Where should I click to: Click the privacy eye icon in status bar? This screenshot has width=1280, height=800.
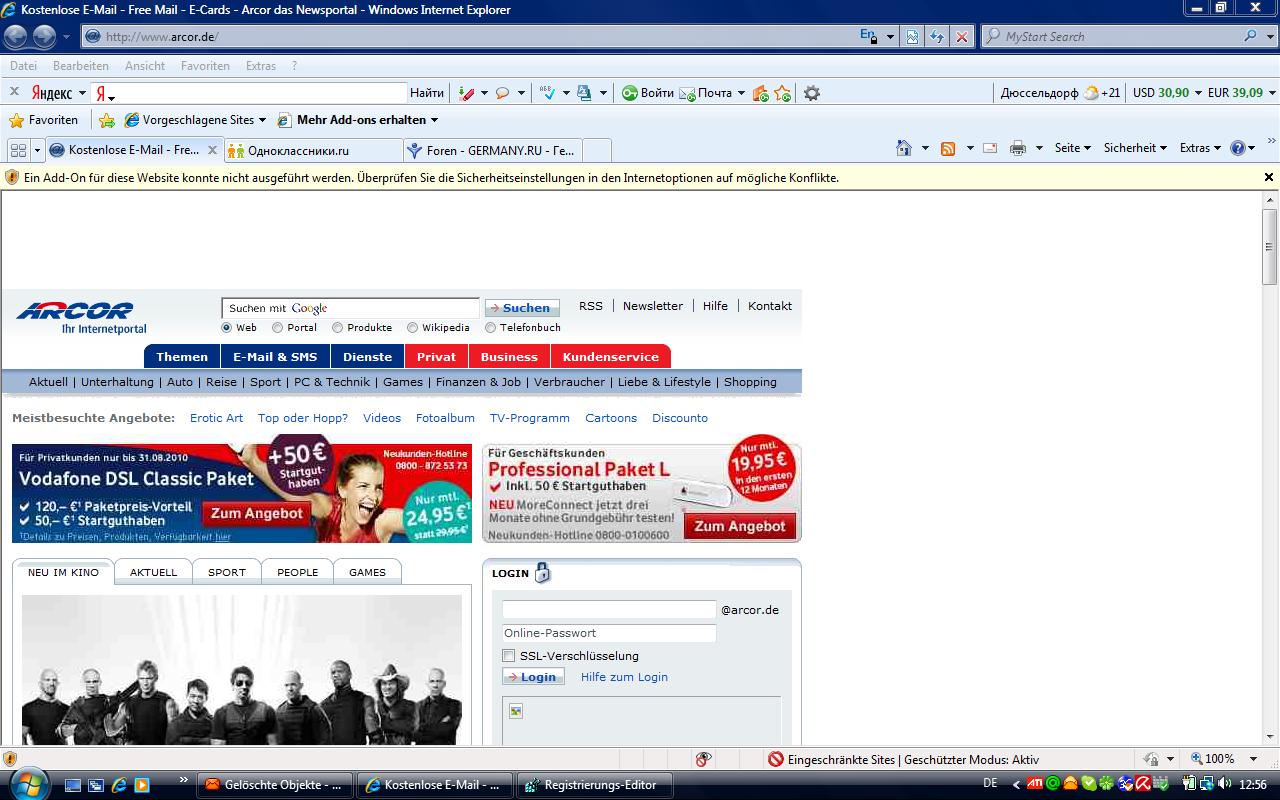point(704,759)
